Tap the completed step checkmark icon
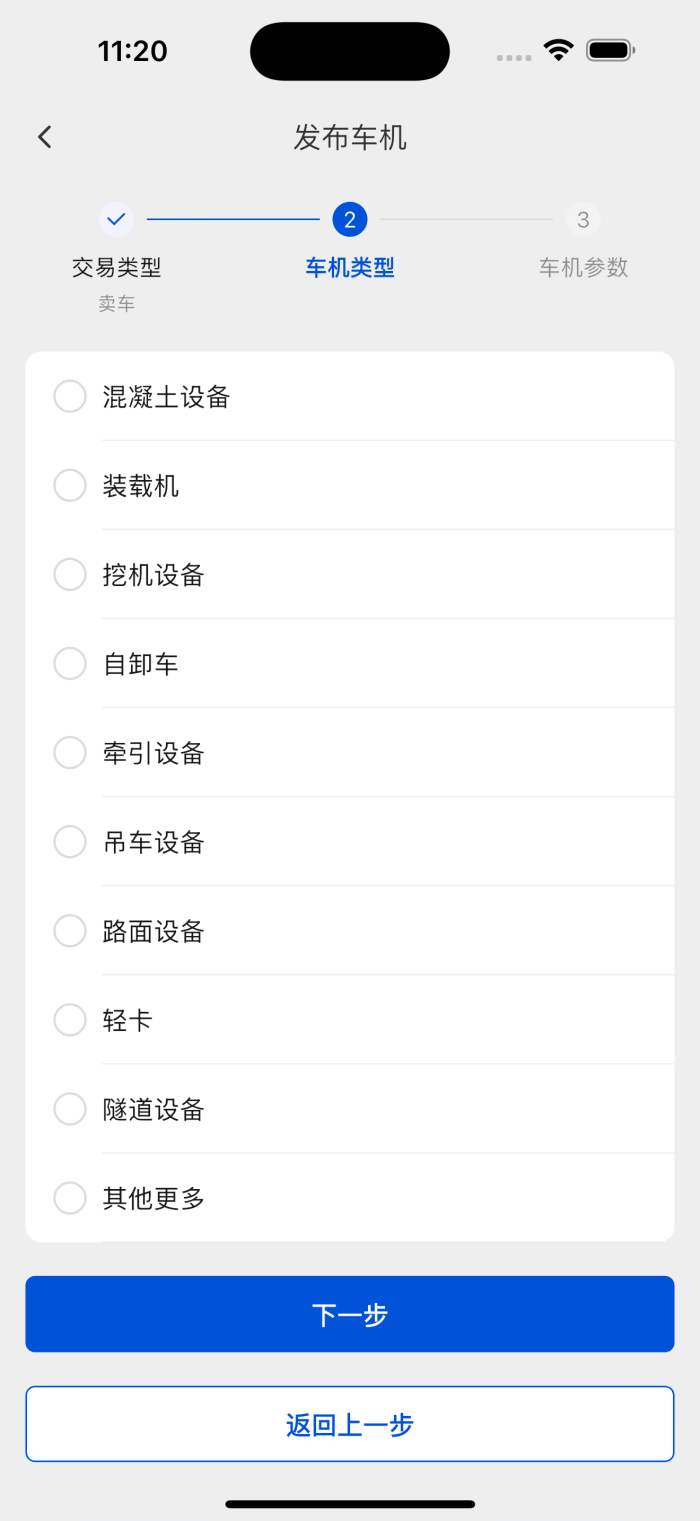The height and width of the screenshot is (1521, 700). 117,219
